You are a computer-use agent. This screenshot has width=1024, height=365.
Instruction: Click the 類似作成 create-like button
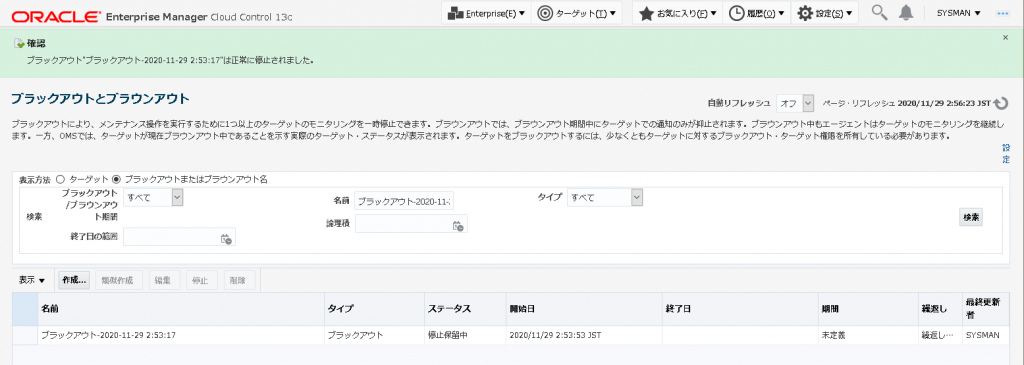[x=118, y=280]
